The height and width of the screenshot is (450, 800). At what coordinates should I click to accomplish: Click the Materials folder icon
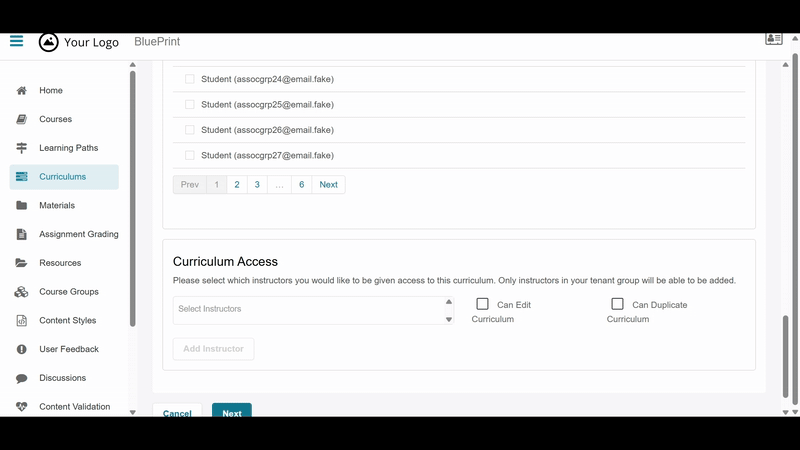click(x=21, y=206)
